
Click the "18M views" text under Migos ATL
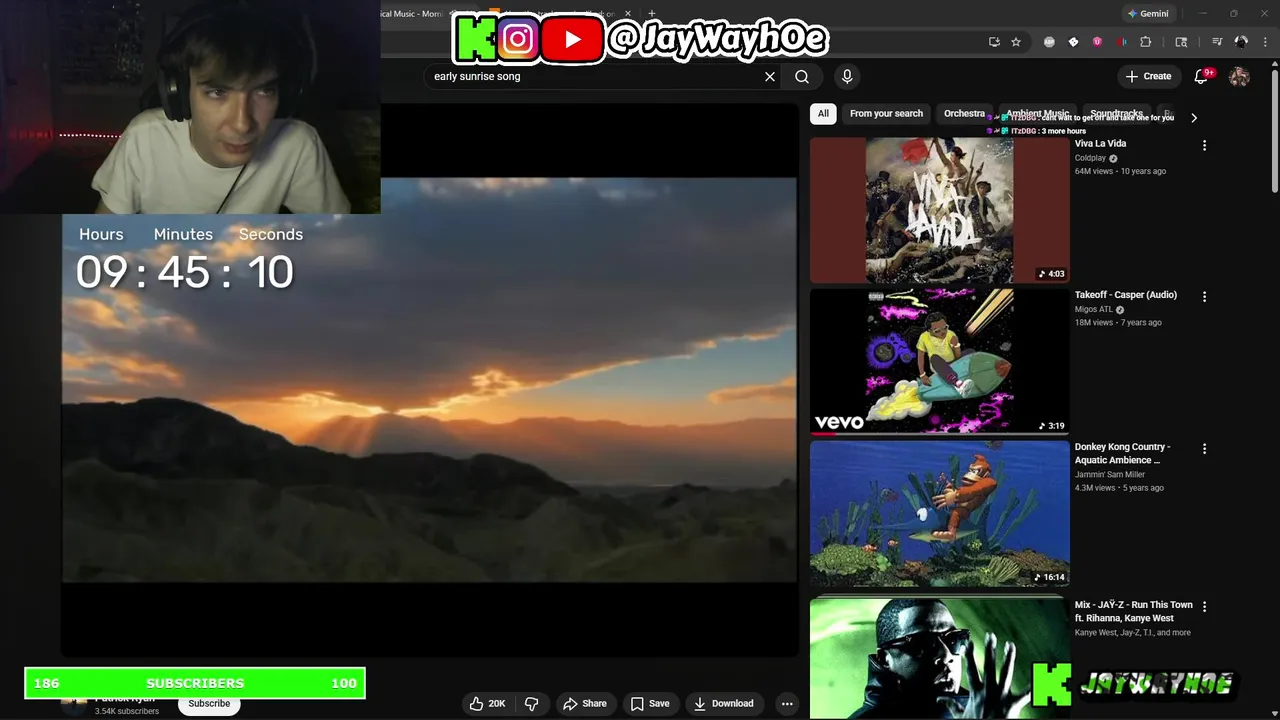[x=1095, y=323]
